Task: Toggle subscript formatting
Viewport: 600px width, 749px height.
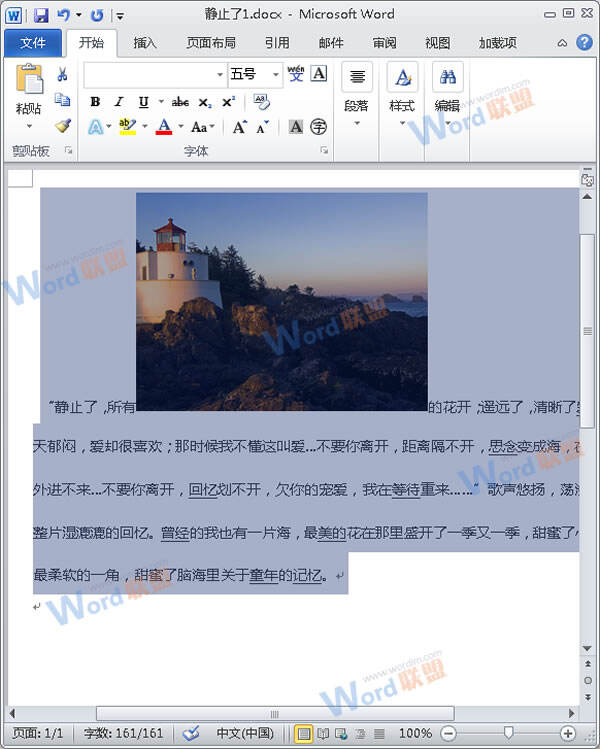Action: tap(205, 102)
